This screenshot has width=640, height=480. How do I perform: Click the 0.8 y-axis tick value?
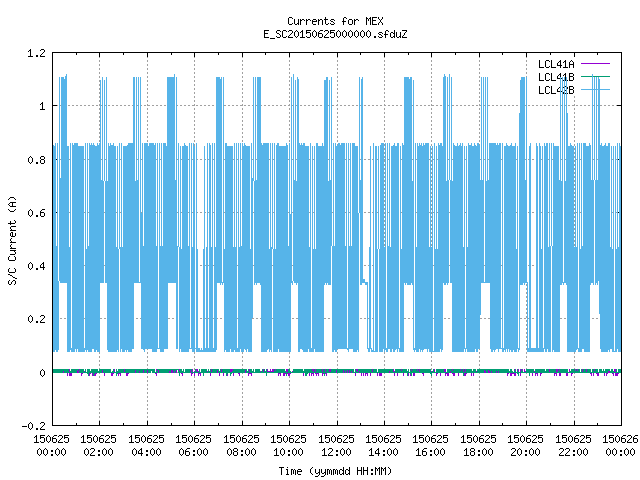[x=36, y=160]
